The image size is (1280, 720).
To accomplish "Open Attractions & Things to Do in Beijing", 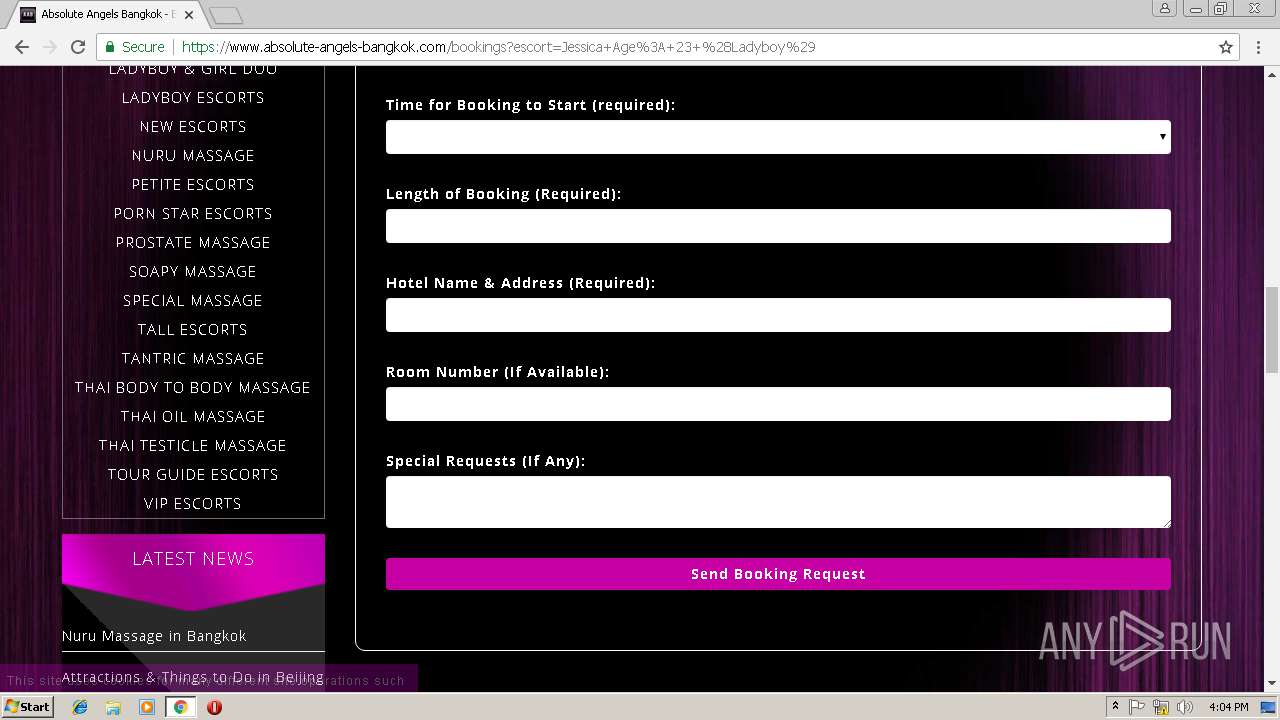I will coord(193,677).
